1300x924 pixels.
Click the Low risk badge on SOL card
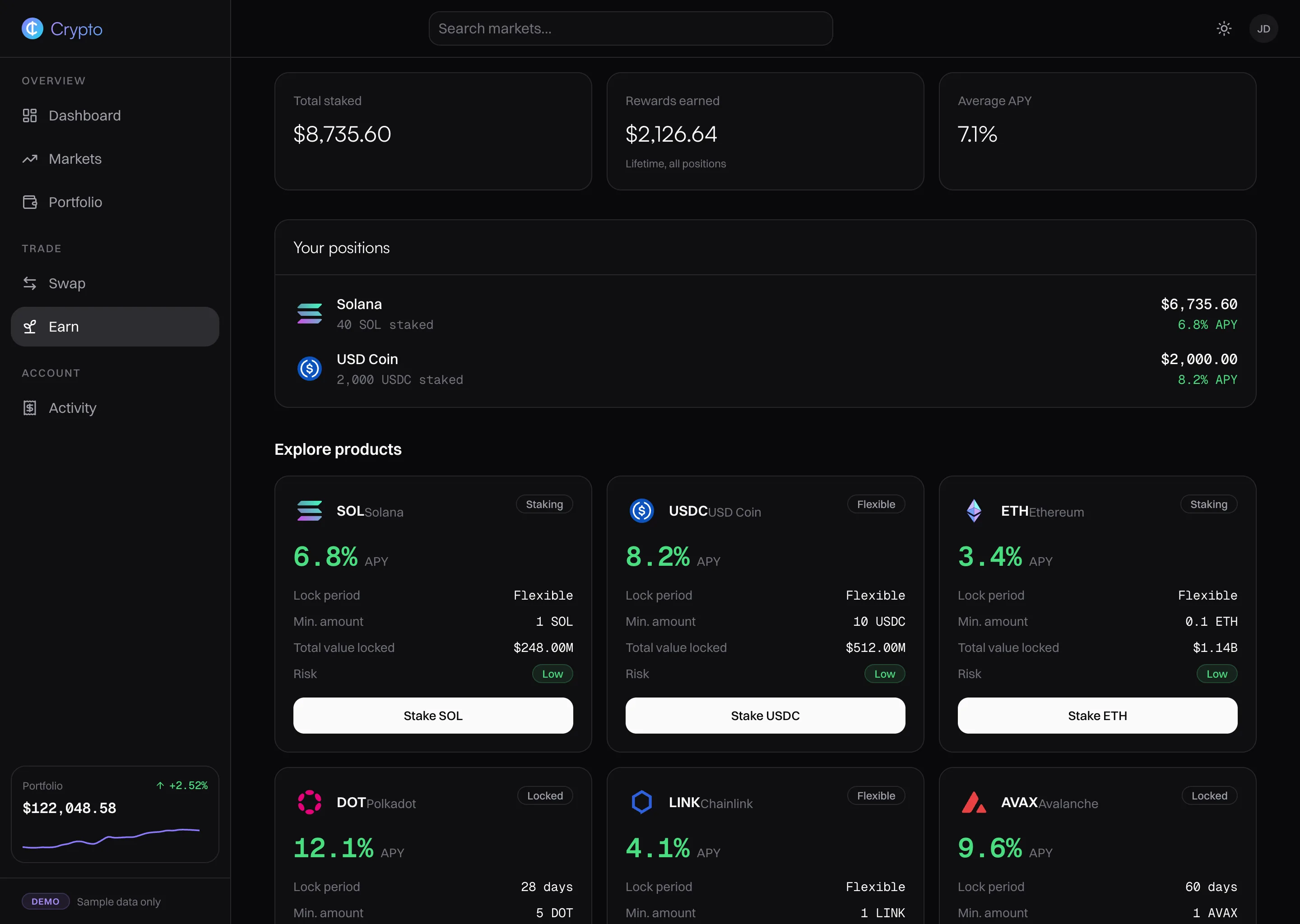(552, 674)
